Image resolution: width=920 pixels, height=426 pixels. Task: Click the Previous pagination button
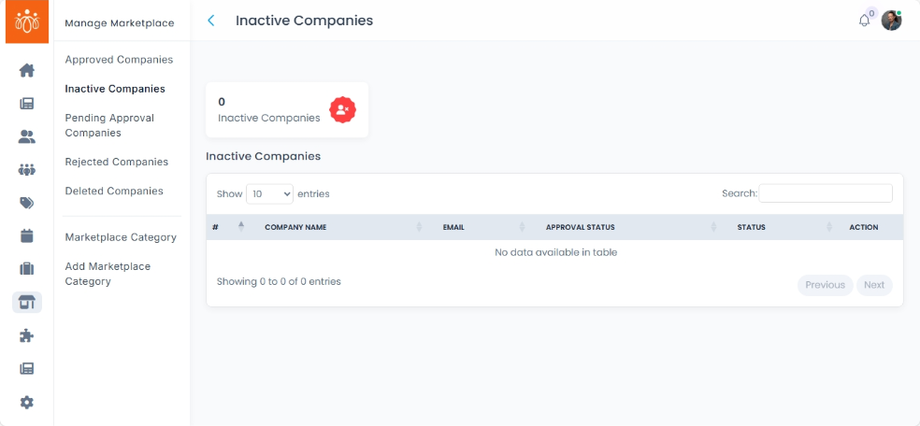(x=825, y=285)
